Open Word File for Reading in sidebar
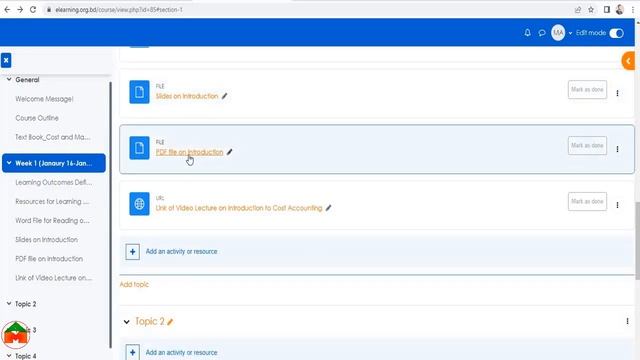640x360 pixels. click(52, 220)
